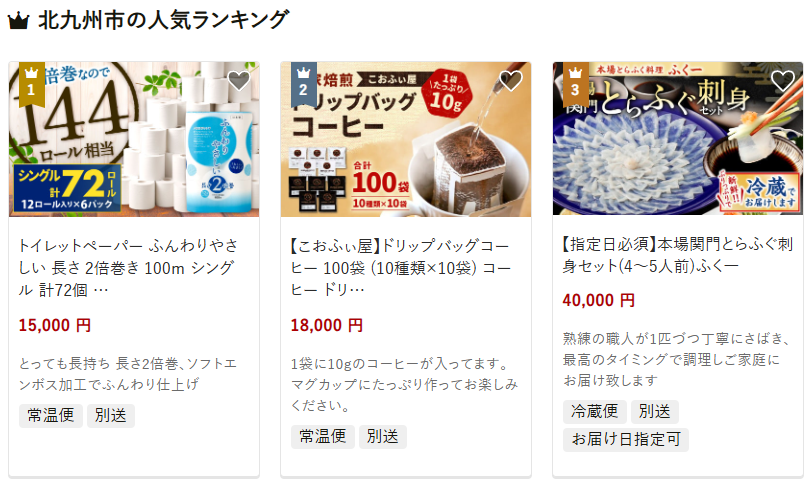This screenshot has width=812, height=487.
Task: Open the drip bag coffee product image
Action: click(406, 139)
